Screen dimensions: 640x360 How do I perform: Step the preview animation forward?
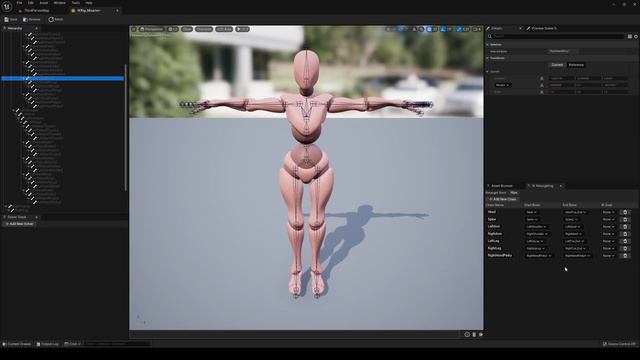481,334
